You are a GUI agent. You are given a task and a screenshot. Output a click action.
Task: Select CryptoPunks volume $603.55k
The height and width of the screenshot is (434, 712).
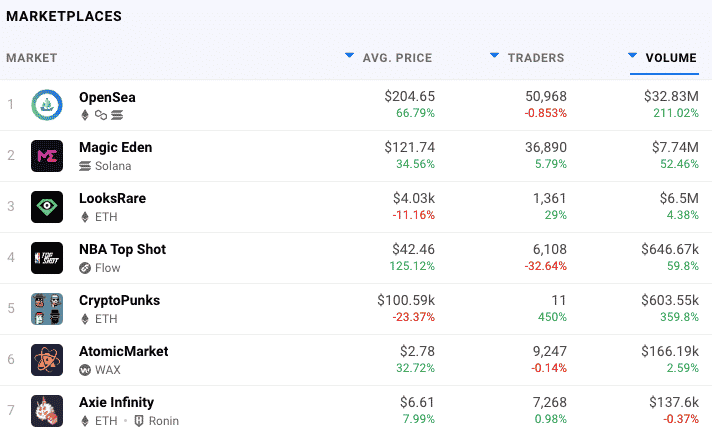670,300
